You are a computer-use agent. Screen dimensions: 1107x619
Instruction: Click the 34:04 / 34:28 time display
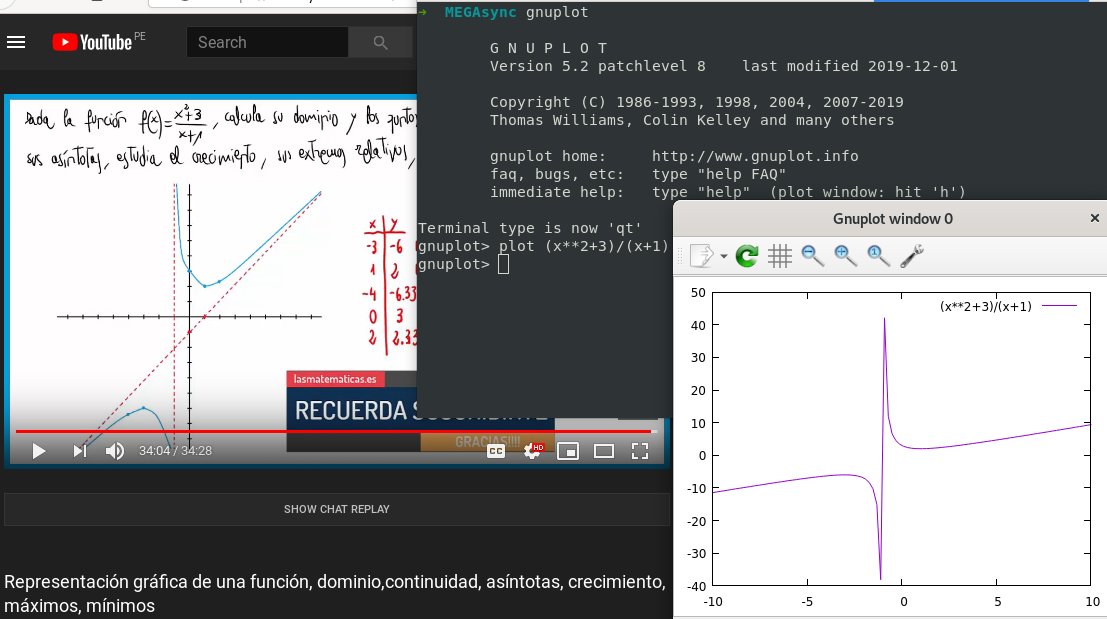point(175,450)
